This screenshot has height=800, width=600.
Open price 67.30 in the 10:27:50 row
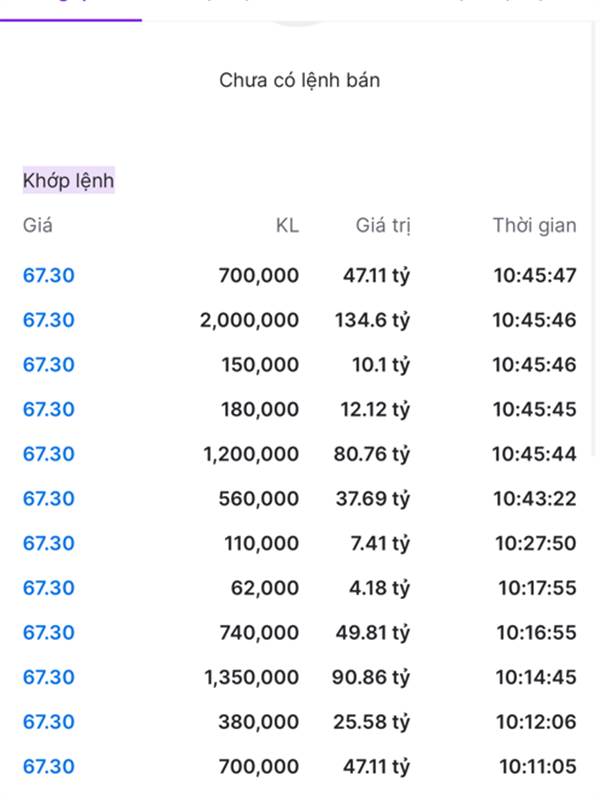(49, 543)
